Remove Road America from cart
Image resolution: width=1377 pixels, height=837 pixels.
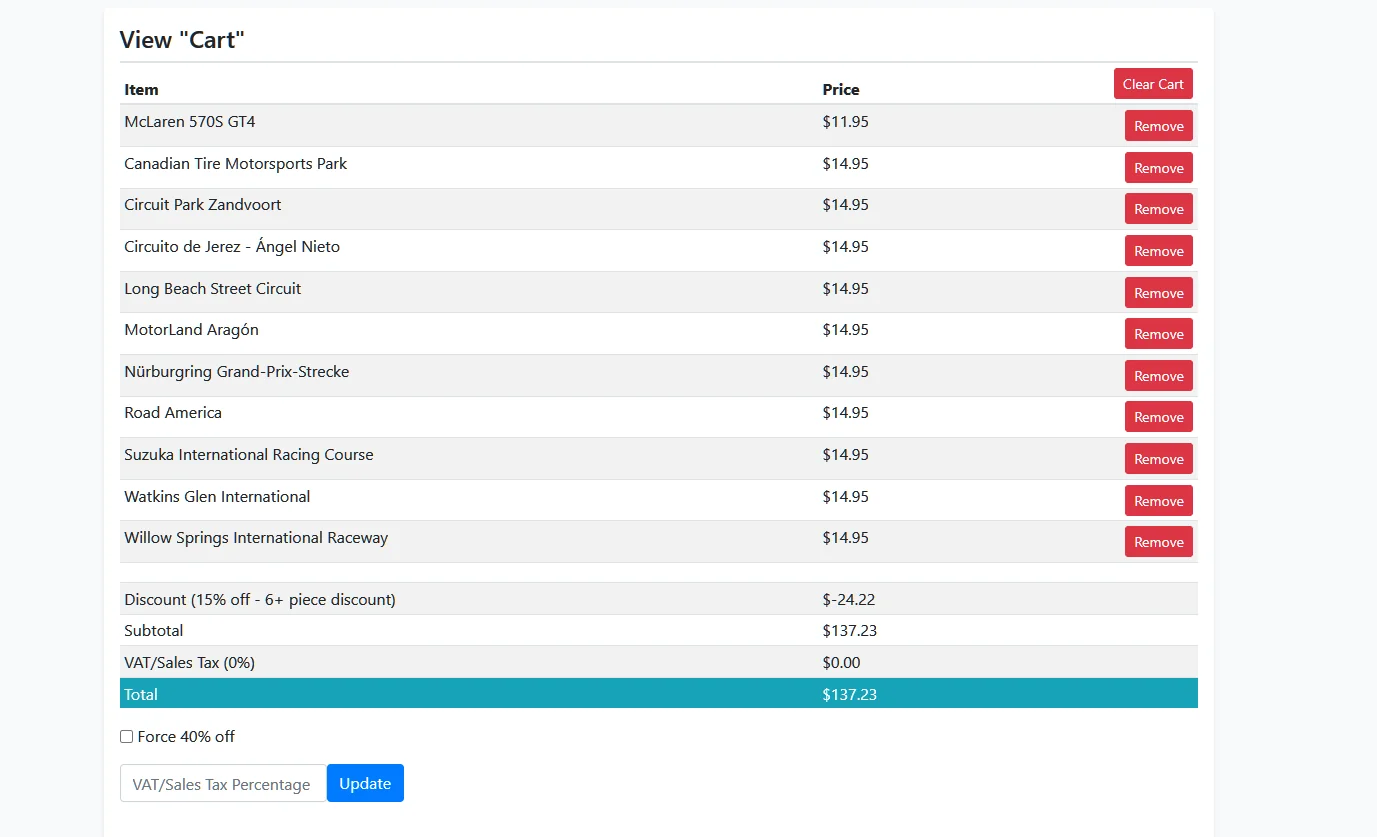click(1158, 417)
